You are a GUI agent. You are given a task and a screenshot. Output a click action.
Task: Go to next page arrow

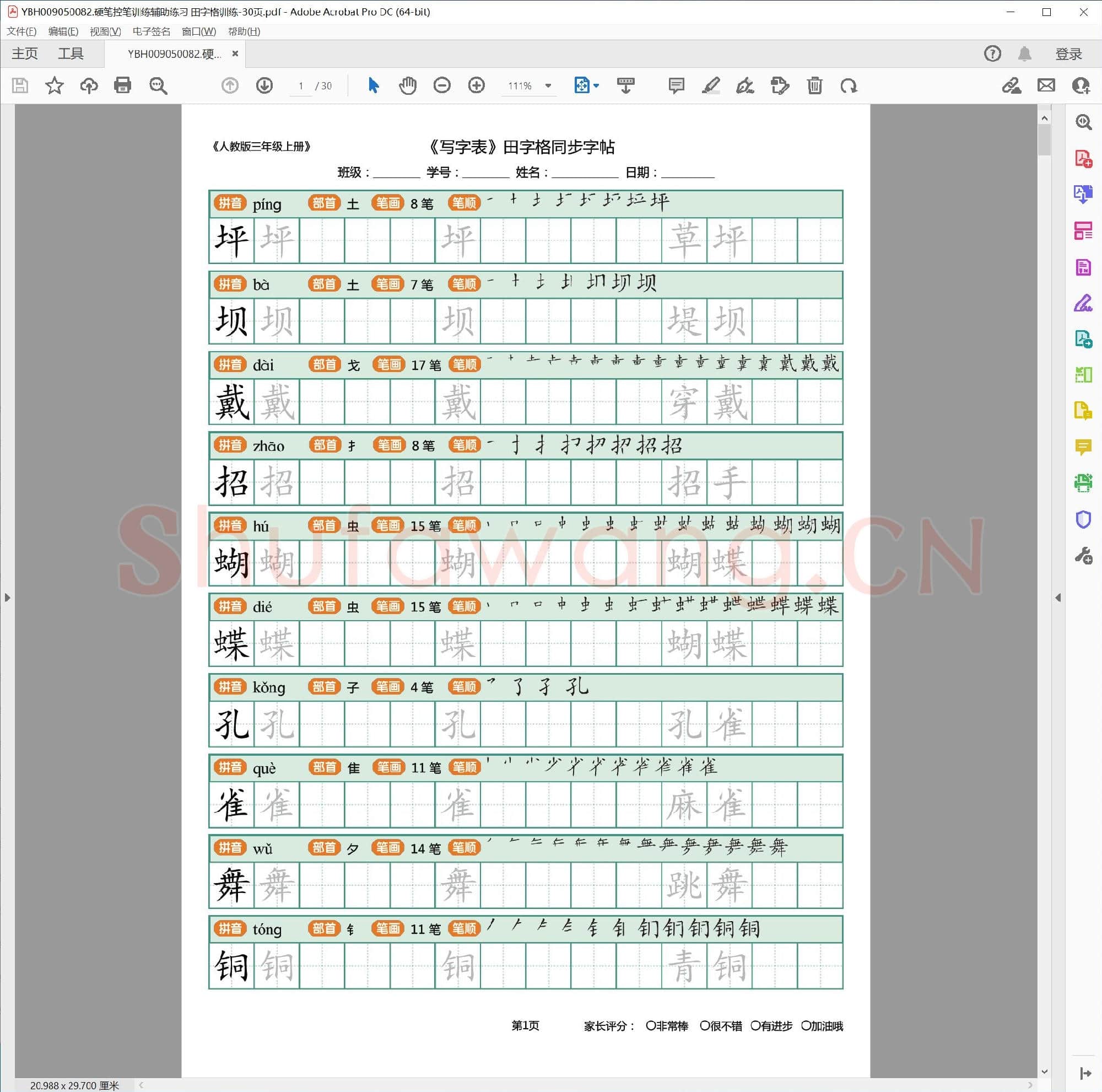pos(264,85)
